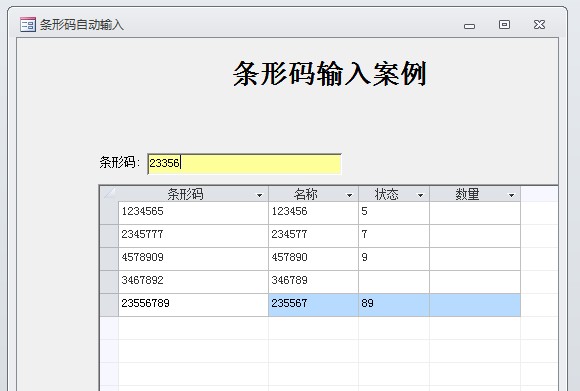Image resolution: width=580 pixels, height=391 pixels.
Task: Click the barcode cell 23556789
Action: pos(193,305)
